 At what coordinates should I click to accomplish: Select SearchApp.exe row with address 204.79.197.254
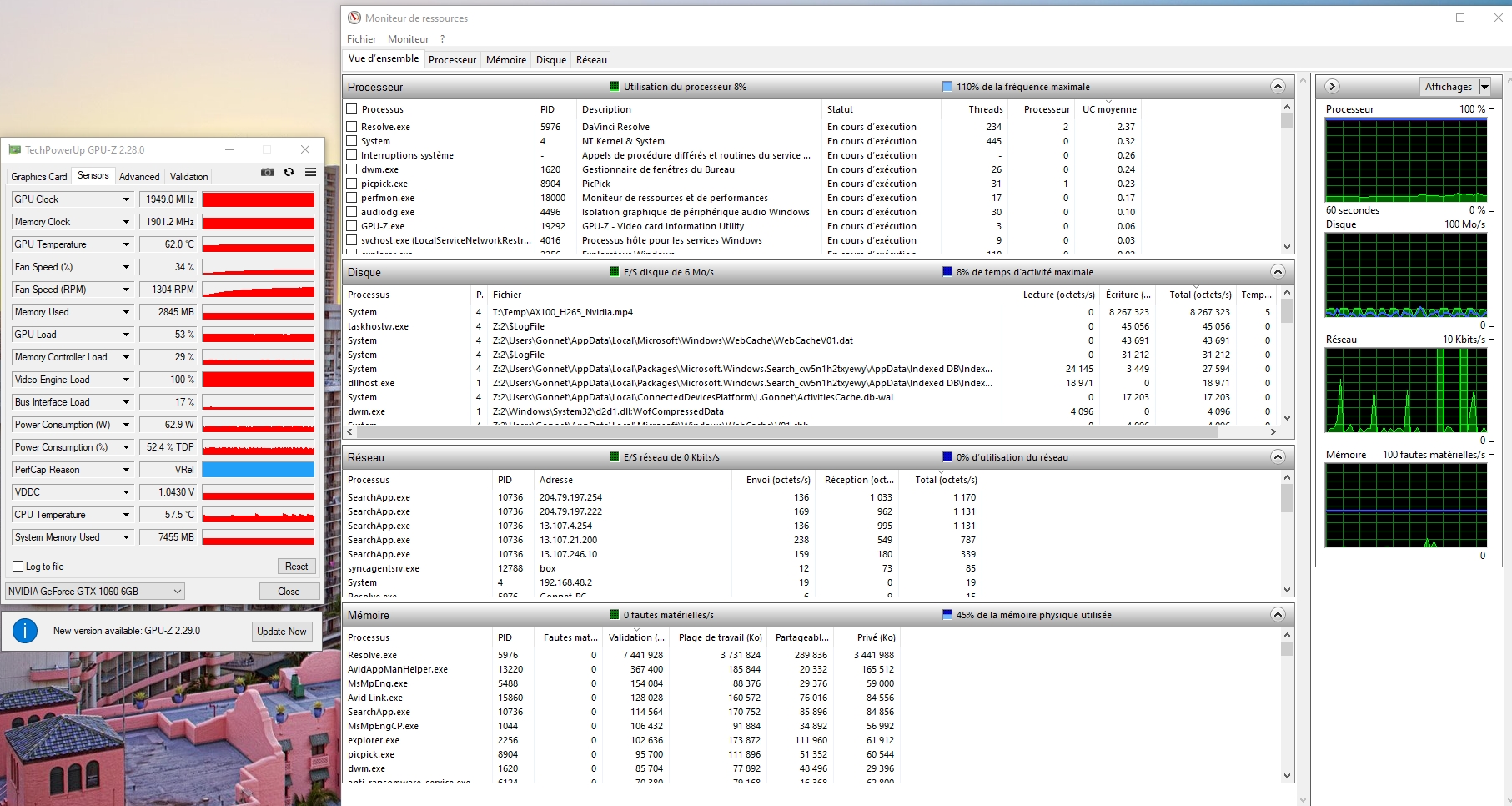point(662,497)
